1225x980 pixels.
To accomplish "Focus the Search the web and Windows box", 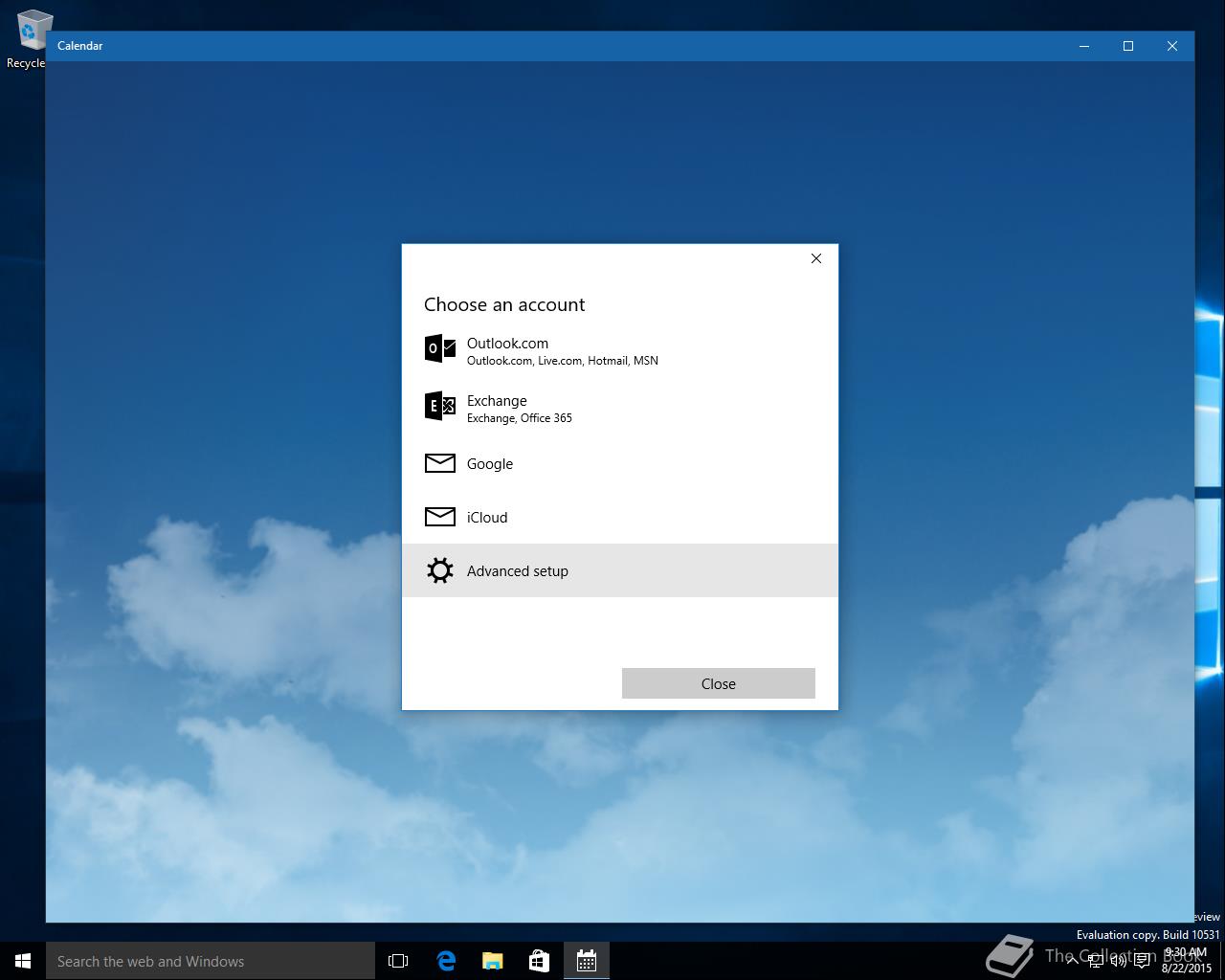I will (211, 961).
